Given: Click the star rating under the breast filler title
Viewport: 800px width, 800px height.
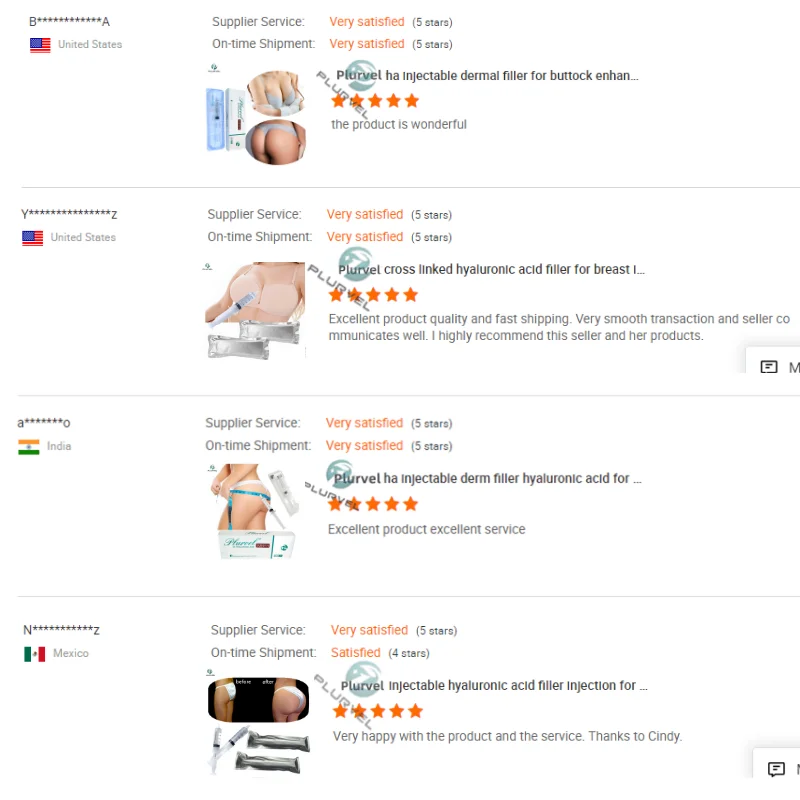Looking at the screenshot, I should (x=373, y=294).
